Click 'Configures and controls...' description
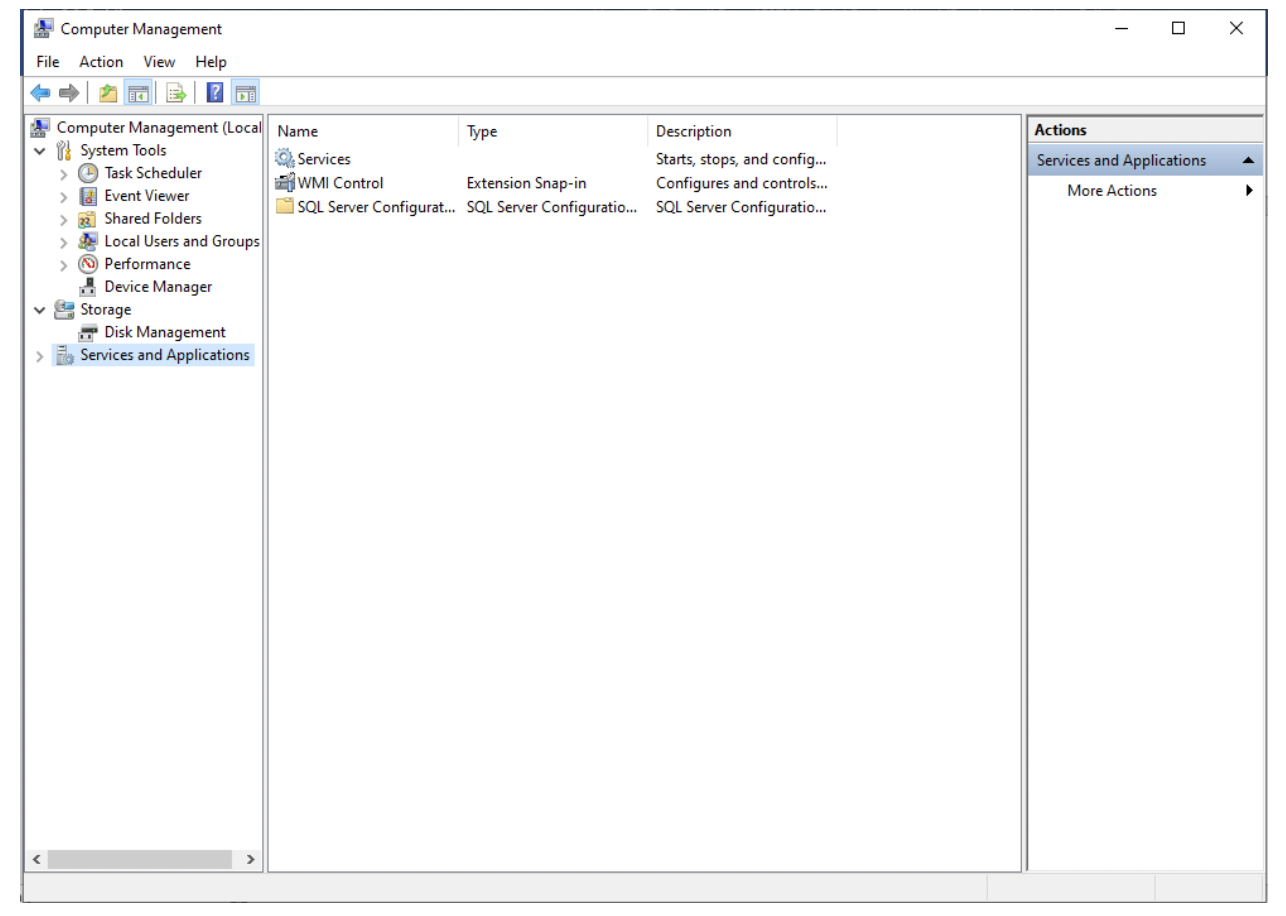Image resolution: width=1286 pixels, height=916 pixels. click(x=742, y=183)
